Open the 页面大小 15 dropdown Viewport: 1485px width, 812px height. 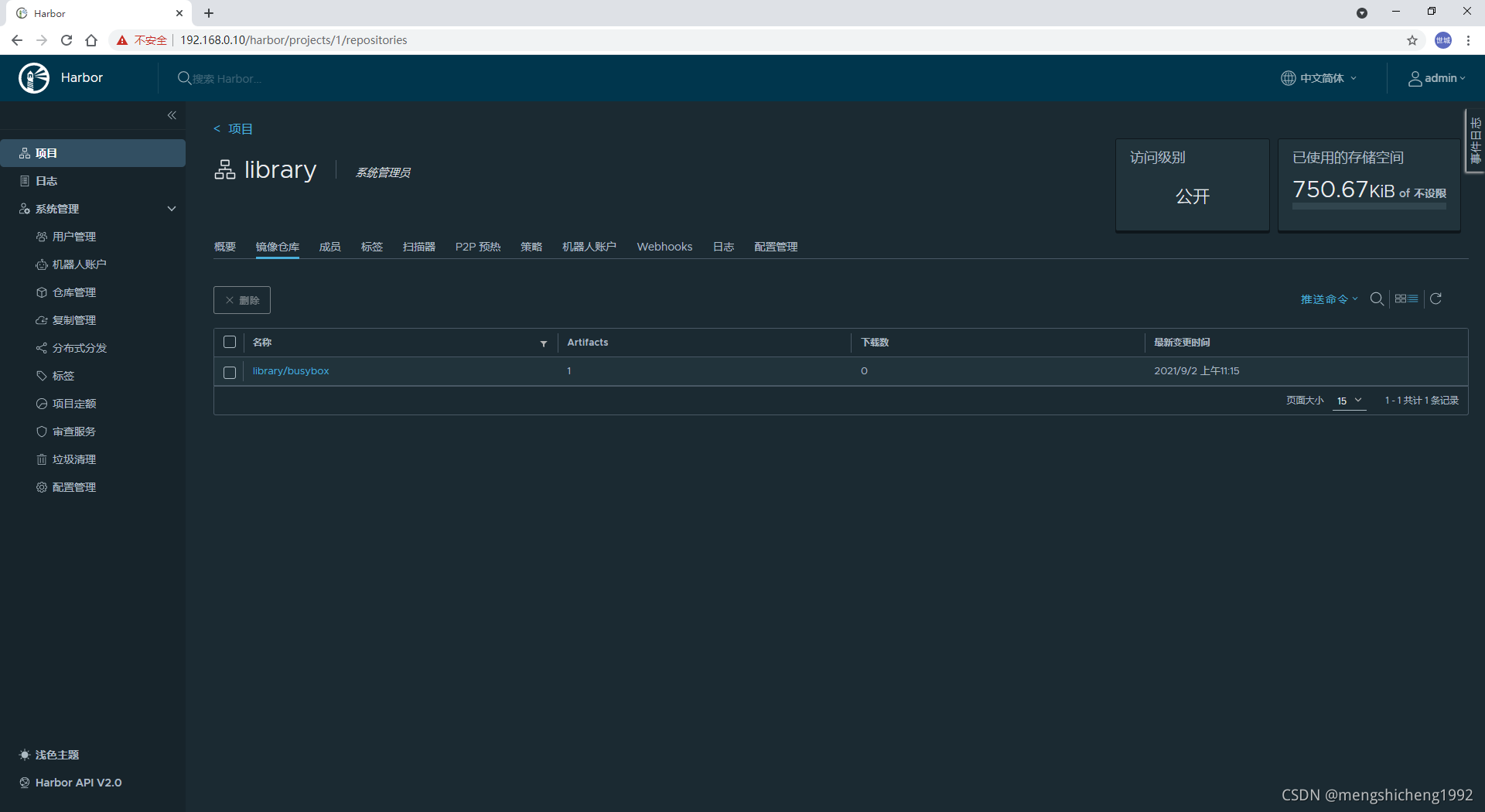click(1350, 401)
